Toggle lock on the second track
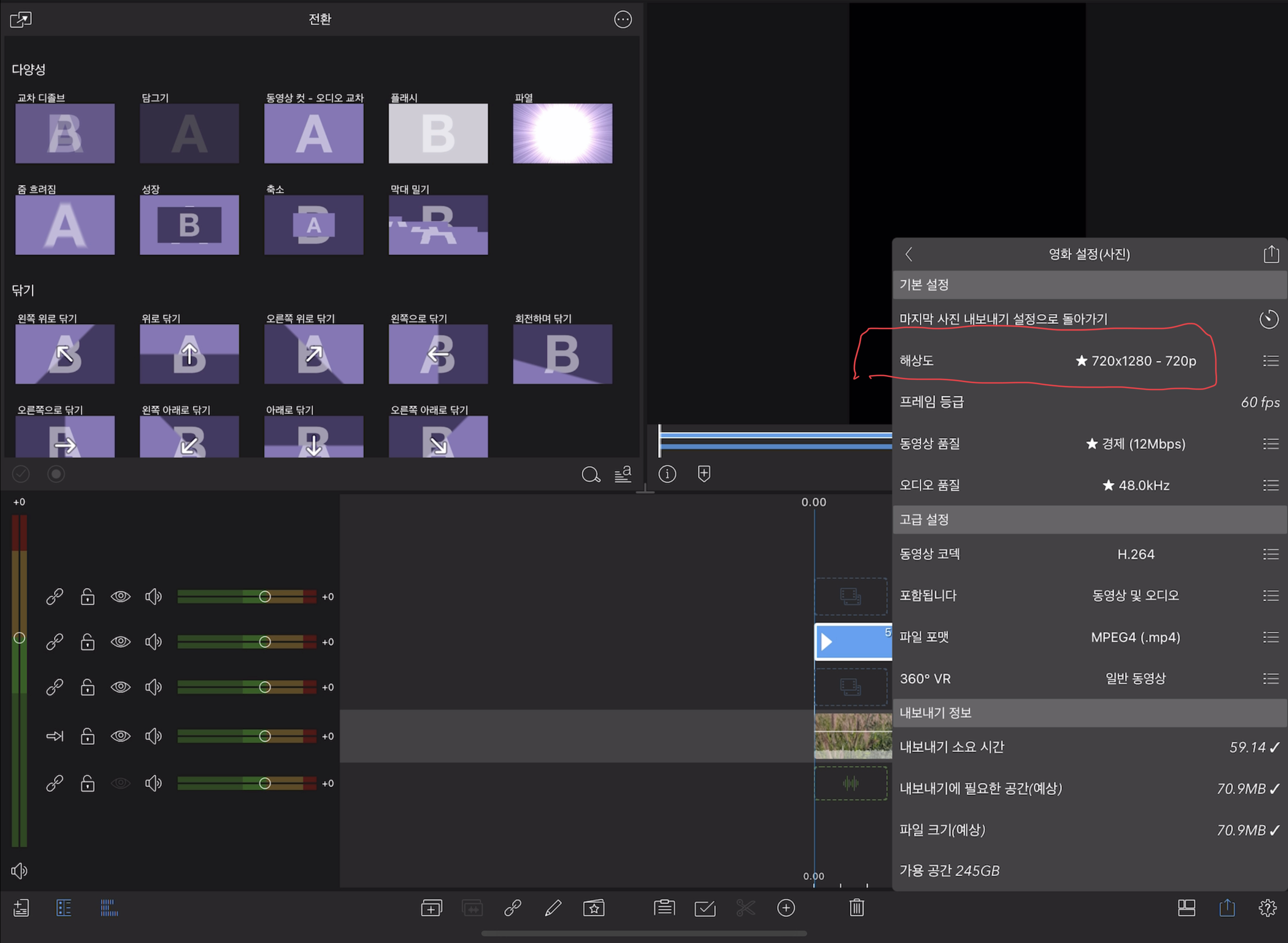The height and width of the screenshot is (943, 1288). (87, 642)
